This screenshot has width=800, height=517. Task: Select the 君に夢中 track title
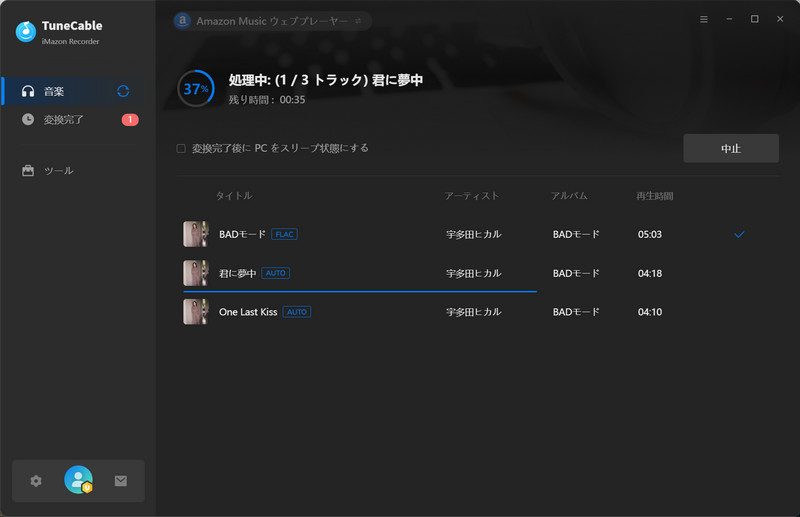click(238, 273)
